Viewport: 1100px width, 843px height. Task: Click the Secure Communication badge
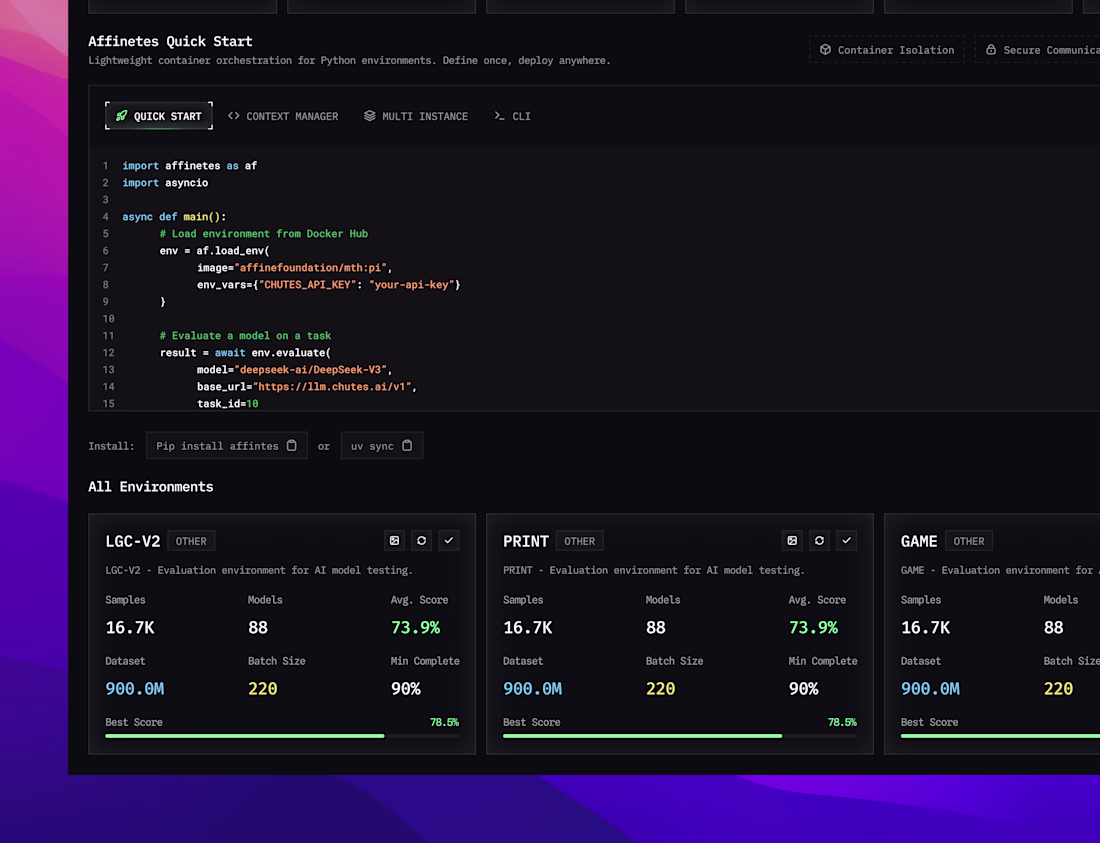pyautogui.click(x=1038, y=50)
